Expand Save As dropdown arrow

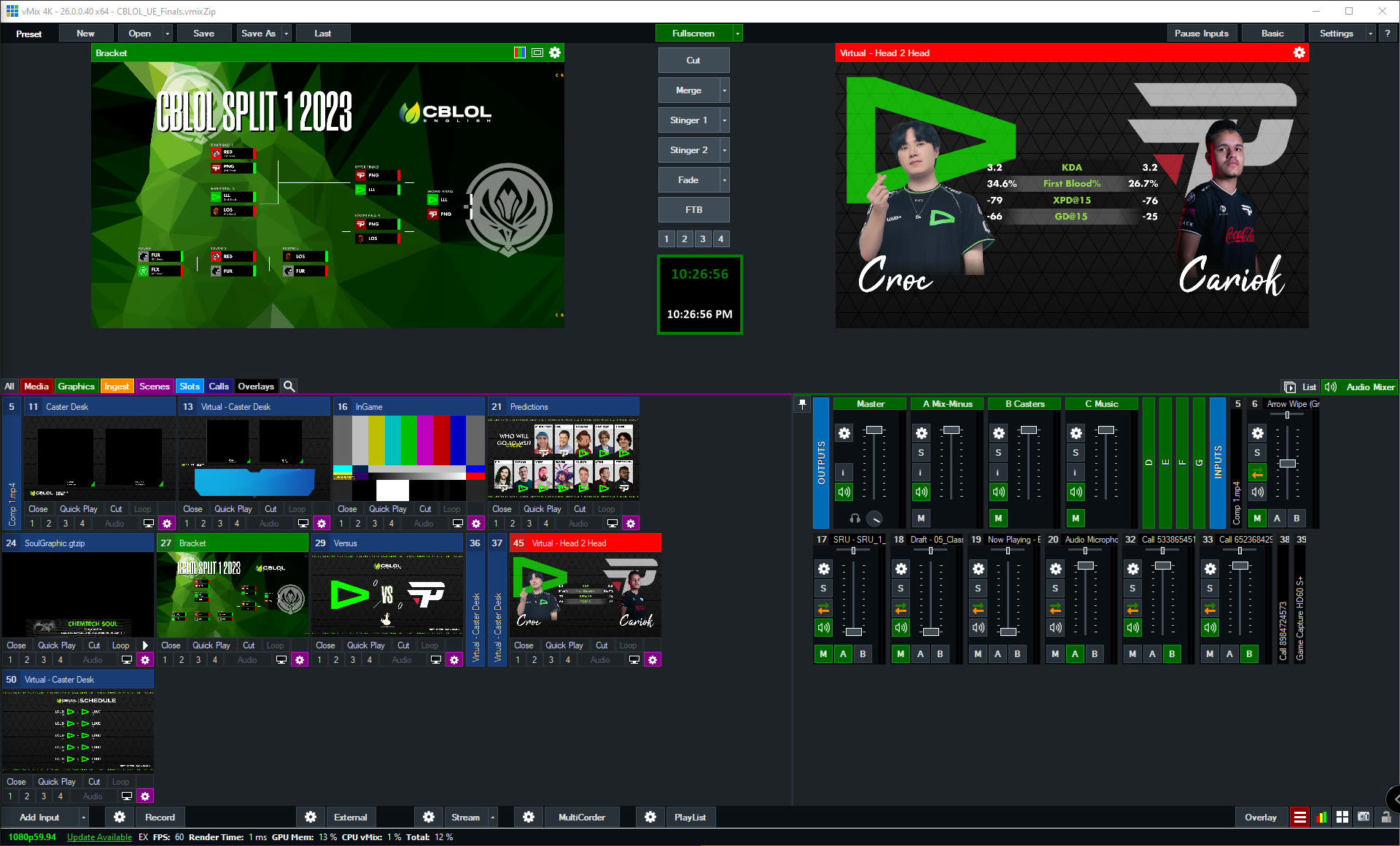tap(287, 34)
